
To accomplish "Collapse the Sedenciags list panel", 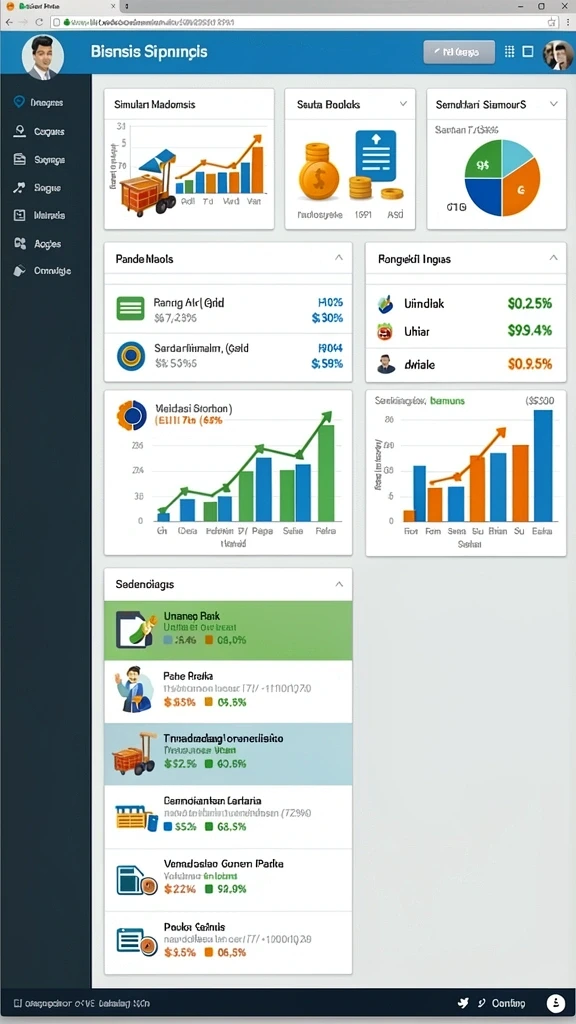I will [339, 584].
